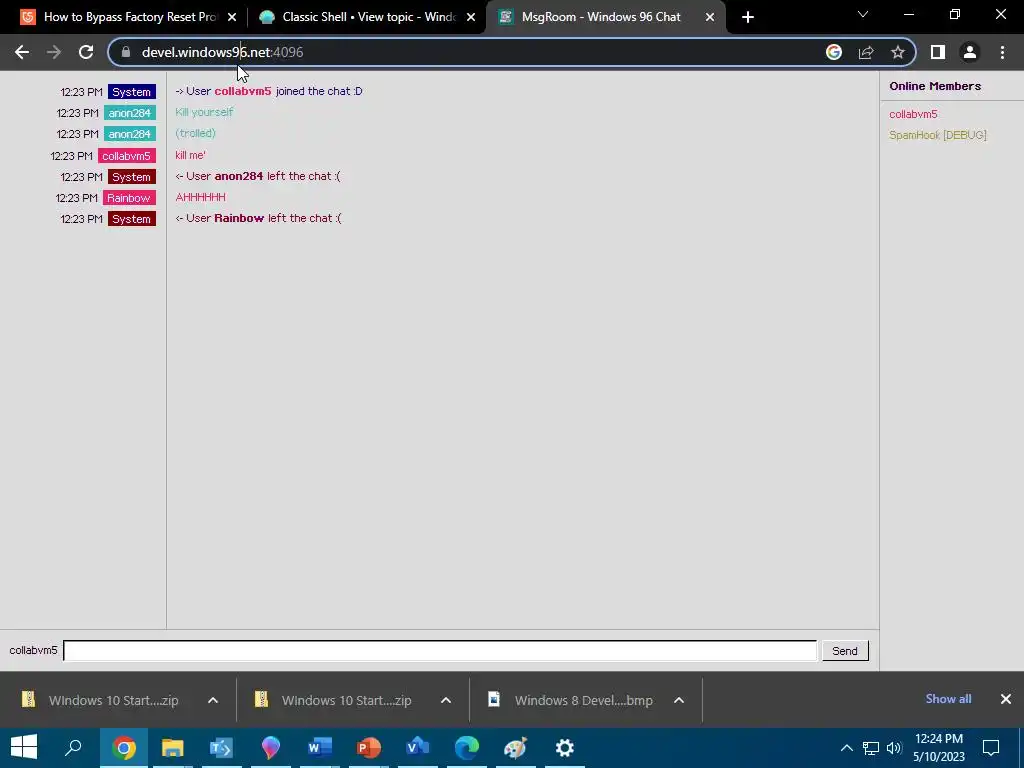Send the chat message
The image size is (1024, 768).
tap(845, 650)
